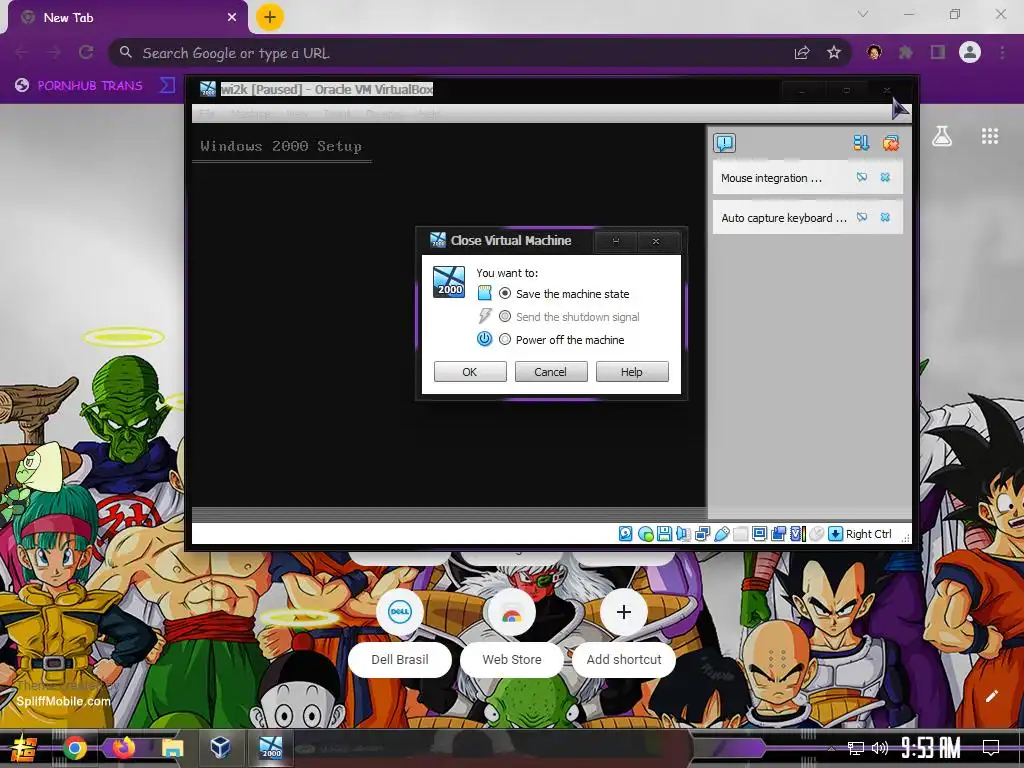Go forward in Chrome
This screenshot has height=768, width=1024.
(54, 52)
